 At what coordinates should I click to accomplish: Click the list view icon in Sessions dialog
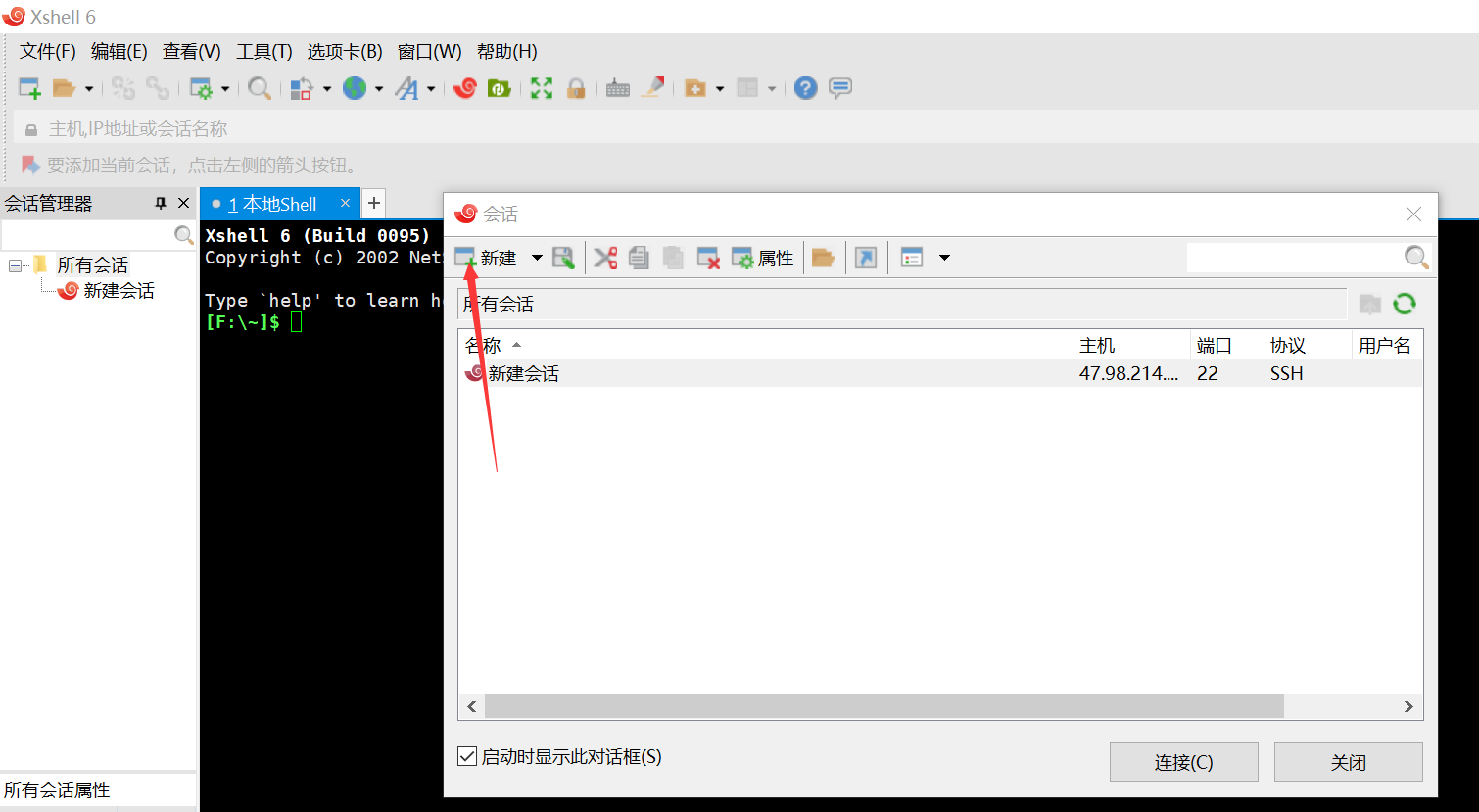(912, 258)
